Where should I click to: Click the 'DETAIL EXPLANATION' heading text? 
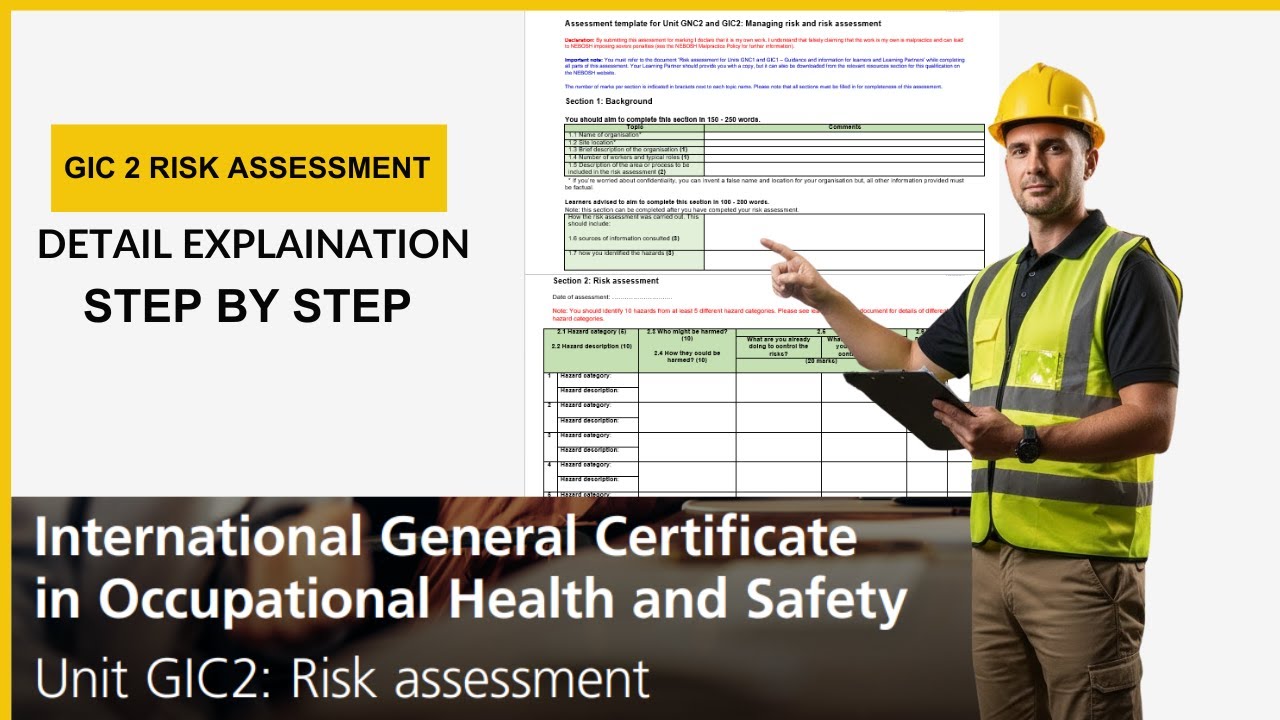(x=253, y=245)
